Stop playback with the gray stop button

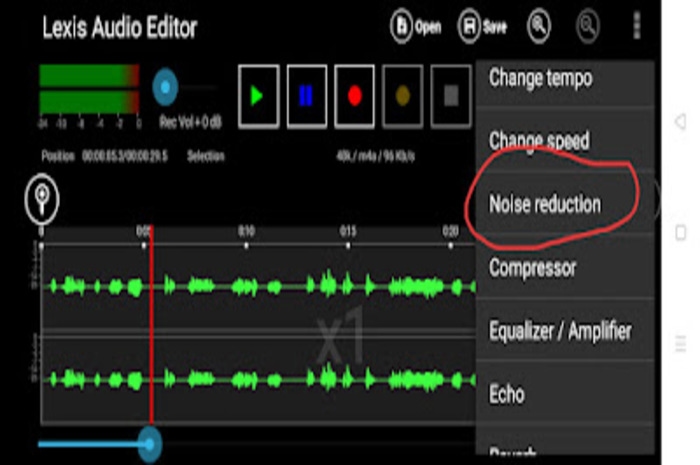(x=451, y=96)
